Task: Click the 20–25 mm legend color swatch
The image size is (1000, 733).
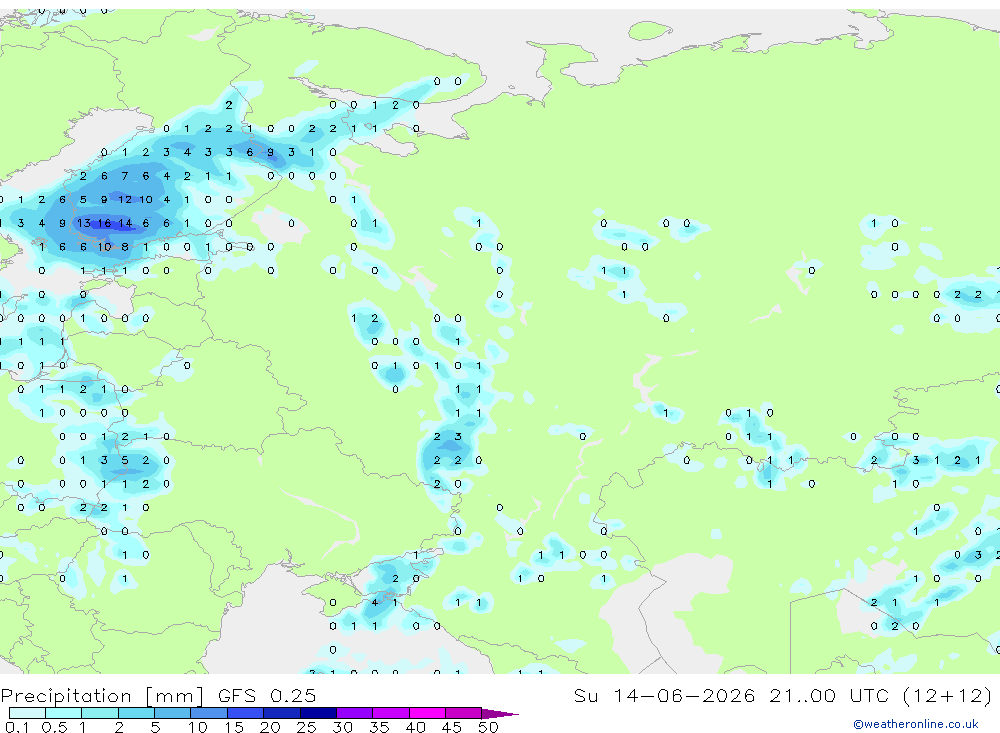Action: (282, 713)
